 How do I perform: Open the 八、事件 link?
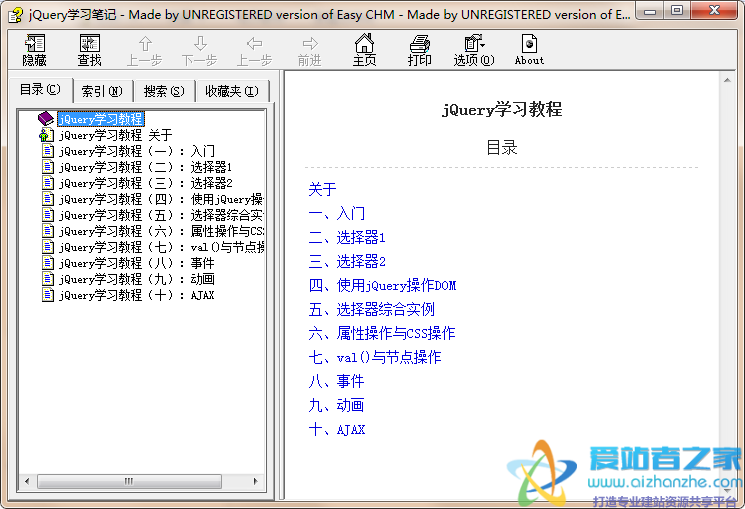point(336,381)
